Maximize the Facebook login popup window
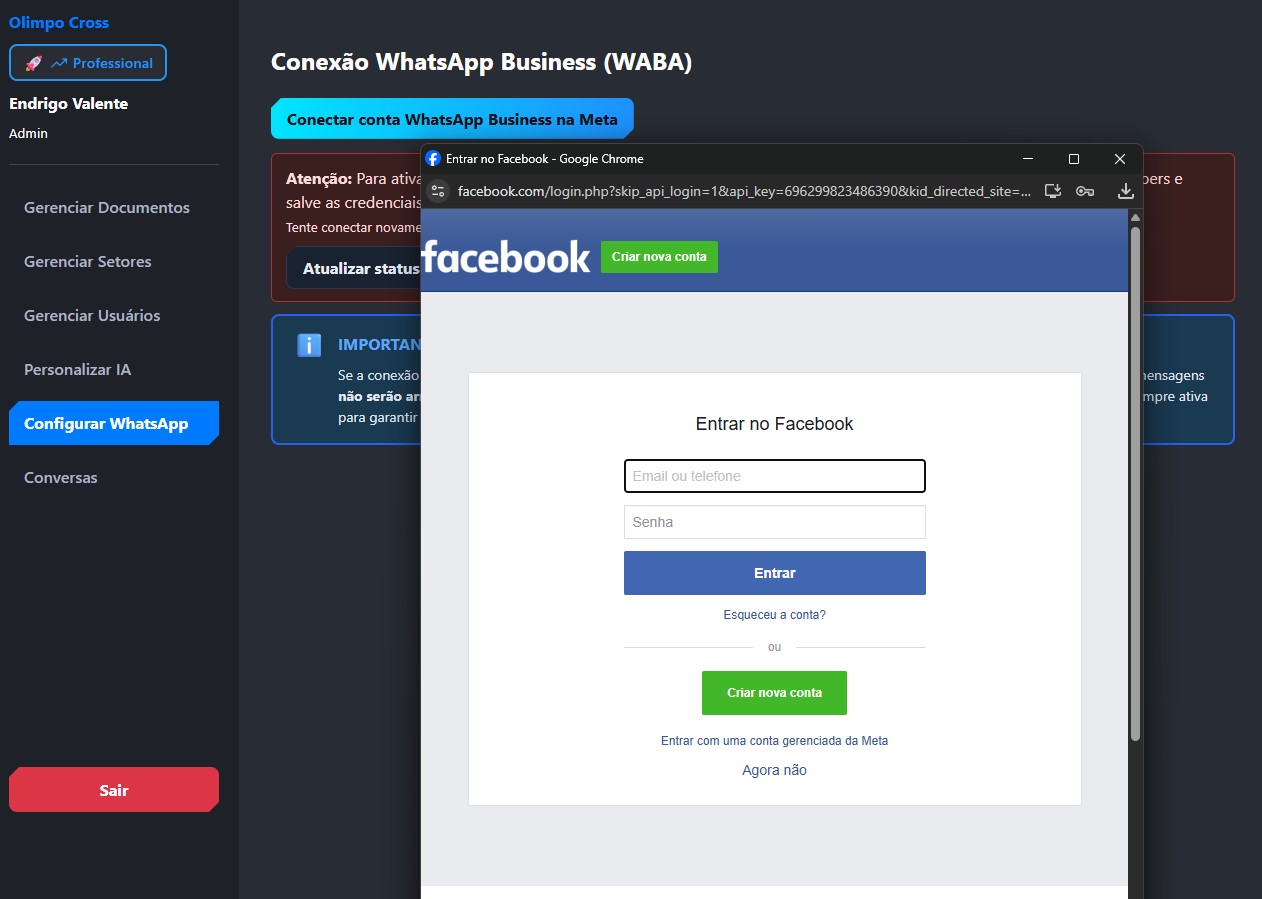Viewport: 1262px width, 899px height. (x=1074, y=159)
